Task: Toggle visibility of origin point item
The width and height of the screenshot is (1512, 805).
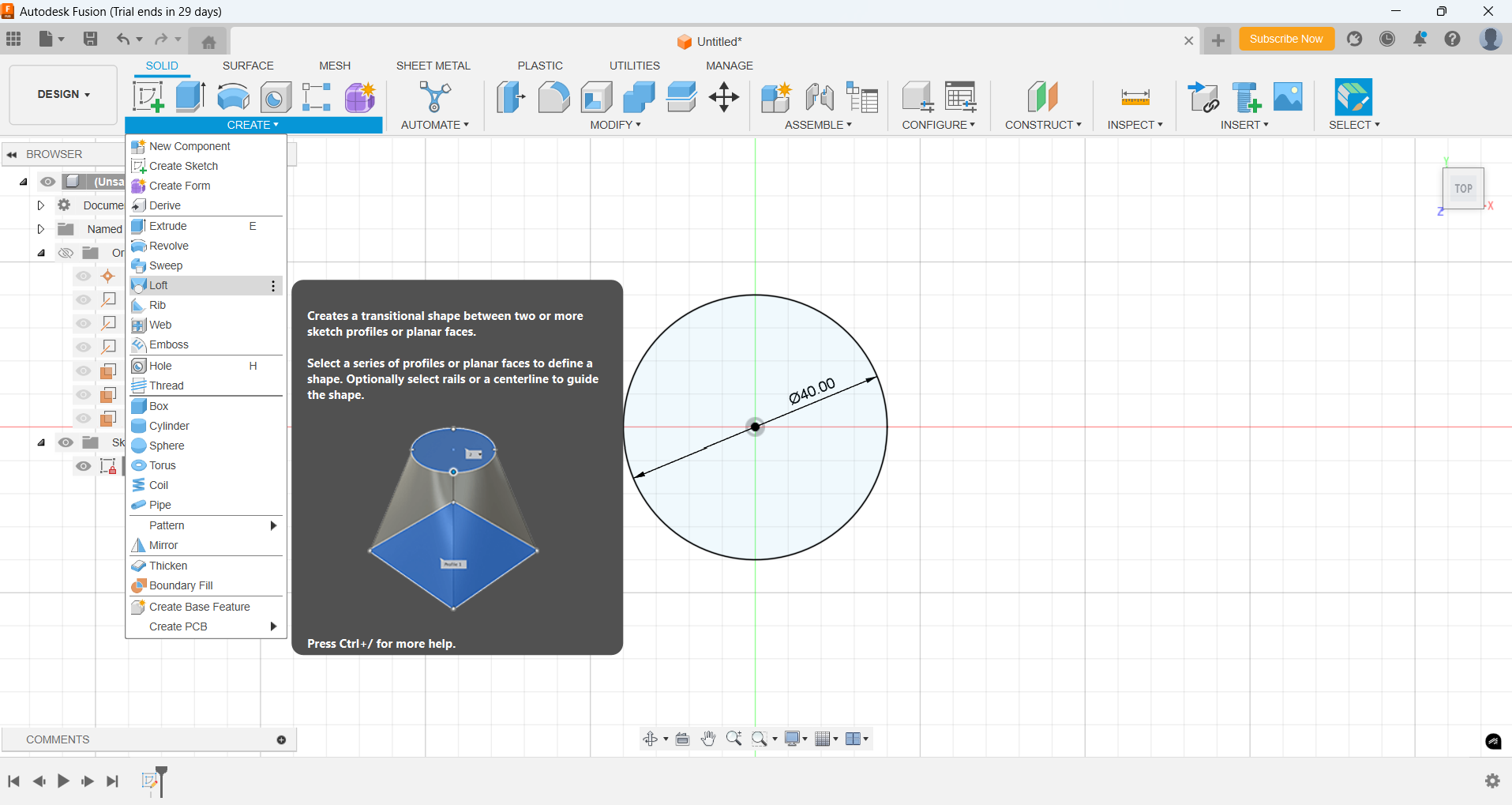Action: 83,276
